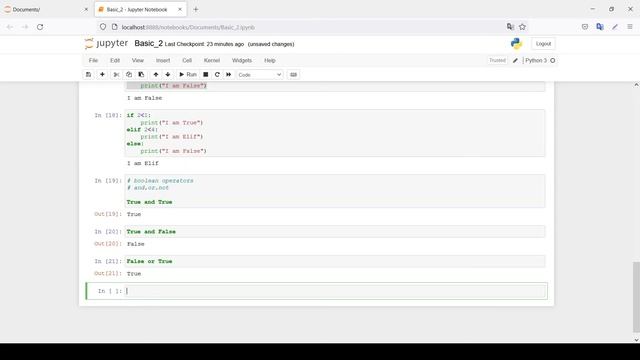Copy selected cells icon

[x=129, y=75]
